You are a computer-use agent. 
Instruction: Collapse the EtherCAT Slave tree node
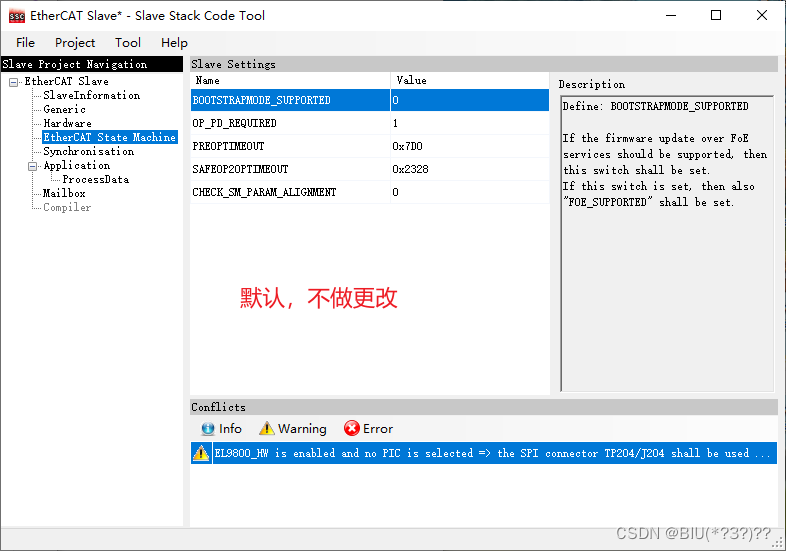coord(14,82)
